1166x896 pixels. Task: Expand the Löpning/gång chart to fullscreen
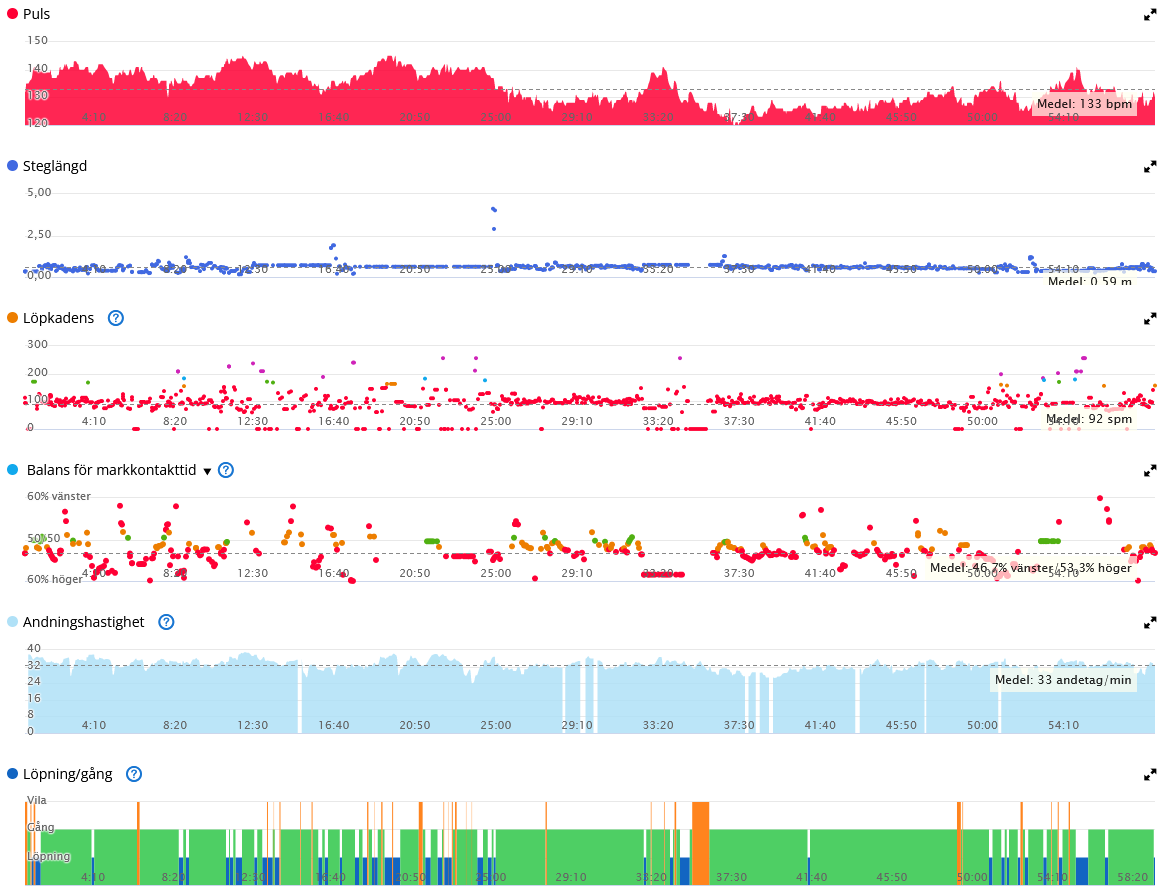pos(1150,775)
